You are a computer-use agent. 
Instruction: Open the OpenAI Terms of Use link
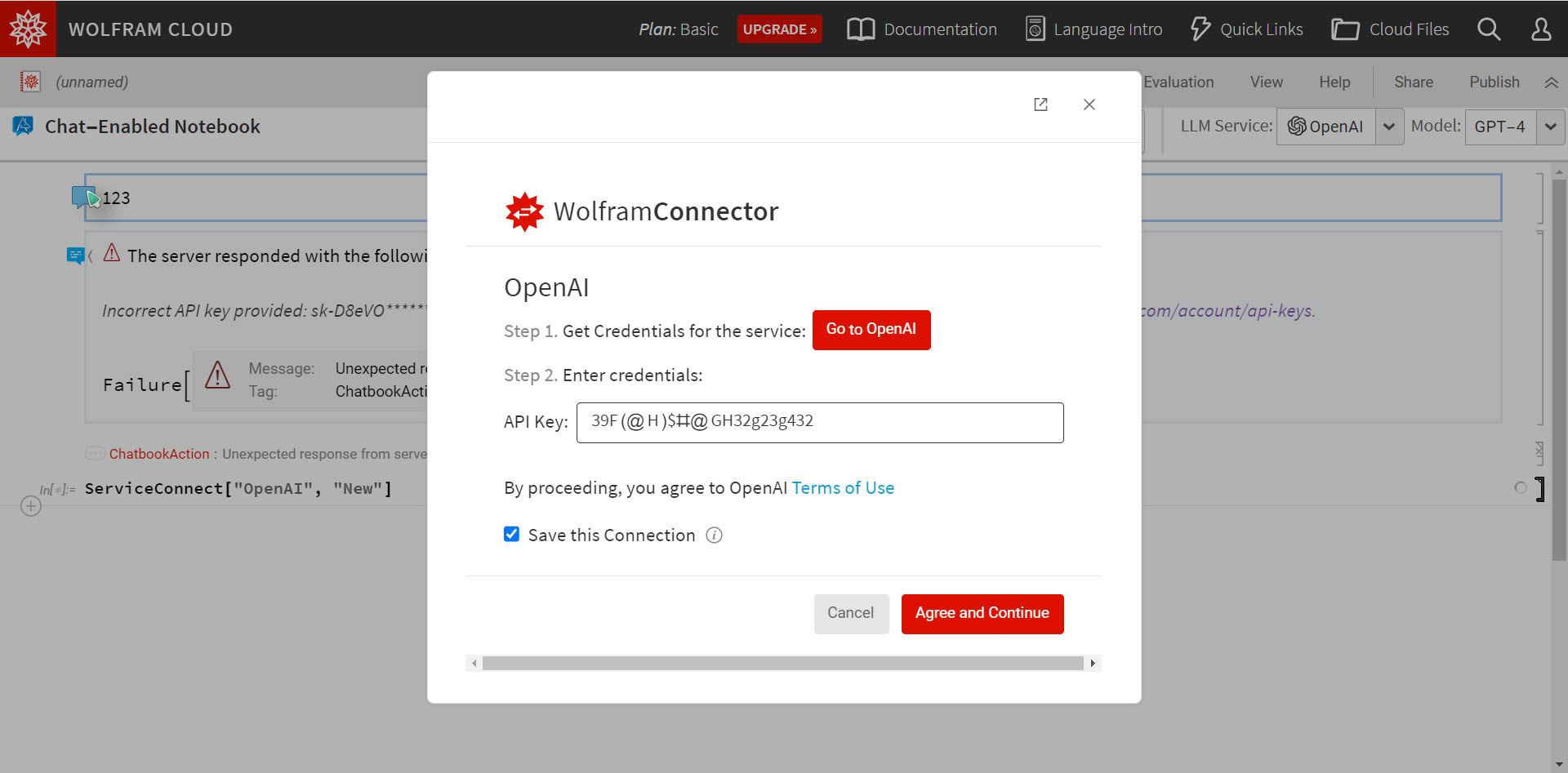pos(843,488)
